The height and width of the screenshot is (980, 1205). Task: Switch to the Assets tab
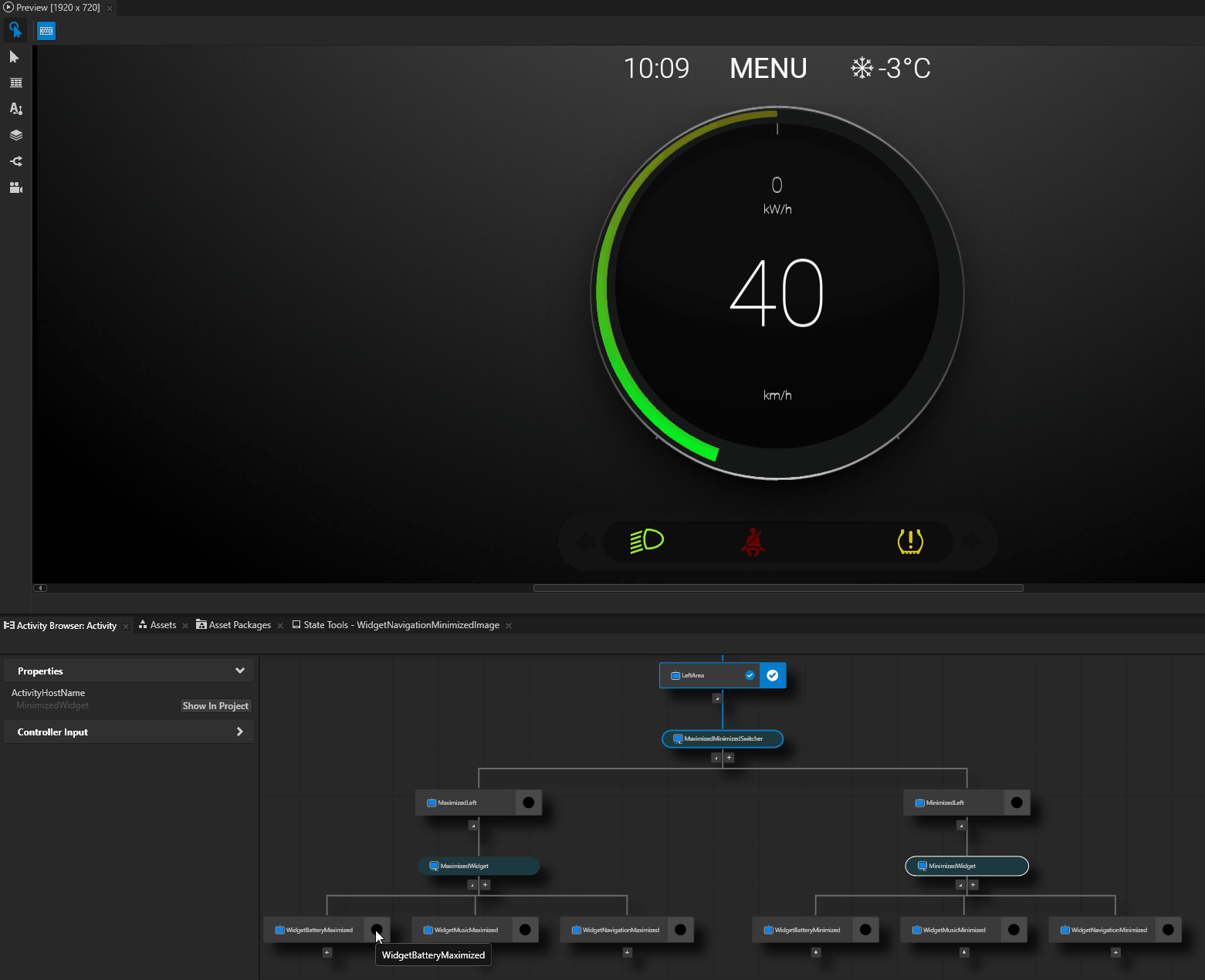pyautogui.click(x=162, y=624)
